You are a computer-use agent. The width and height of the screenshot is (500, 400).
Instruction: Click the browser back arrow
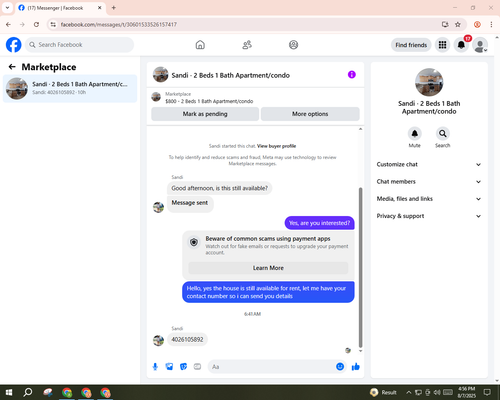[x=8, y=24]
